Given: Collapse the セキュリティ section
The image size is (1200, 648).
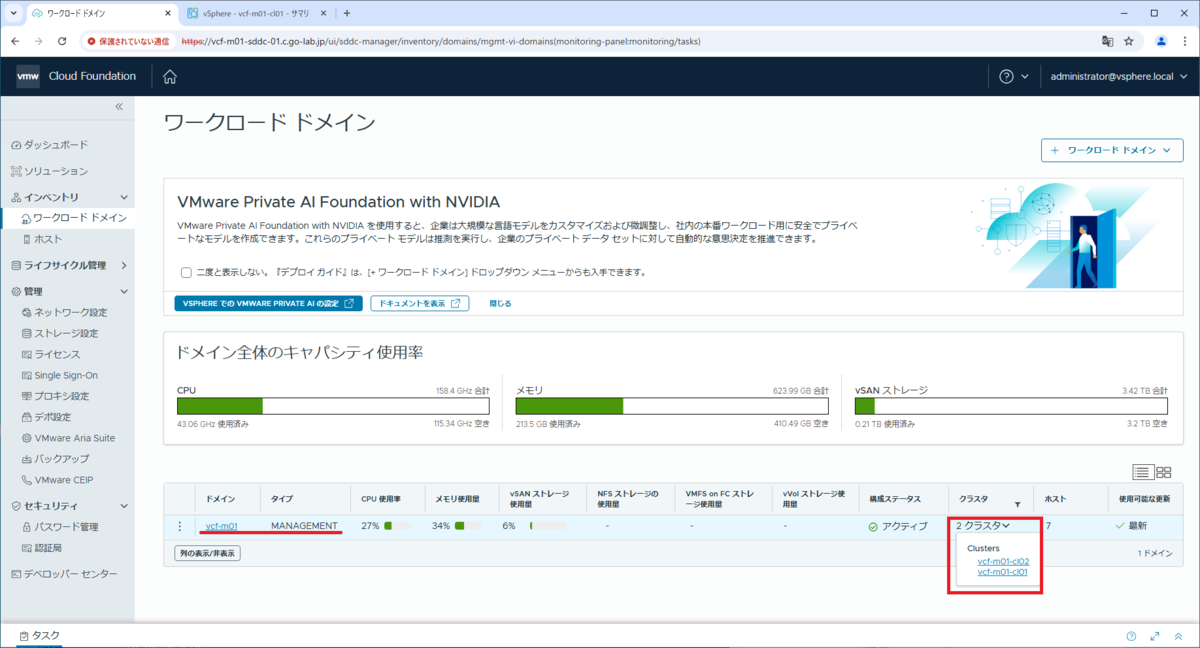Looking at the screenshot, I should tap(124, 507).
